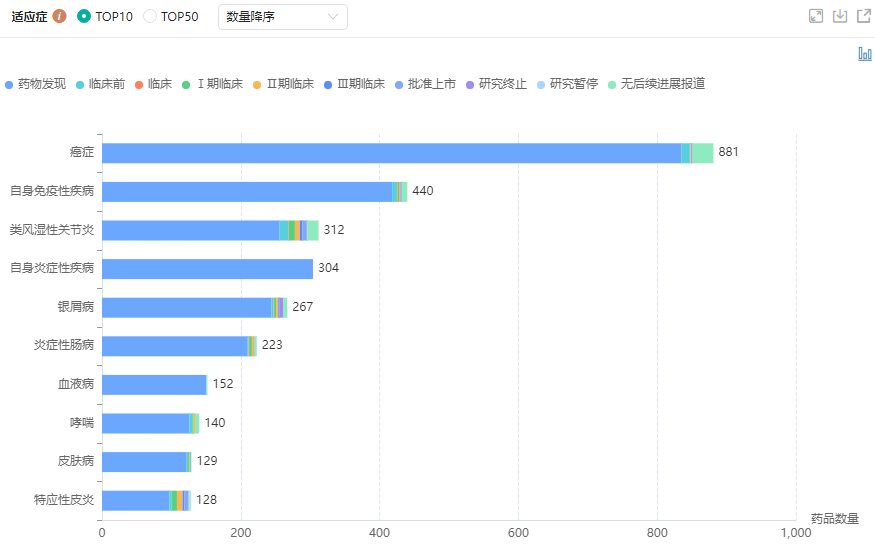
Task: Click the info icon beside 适应症
Action: pos(60,17)
